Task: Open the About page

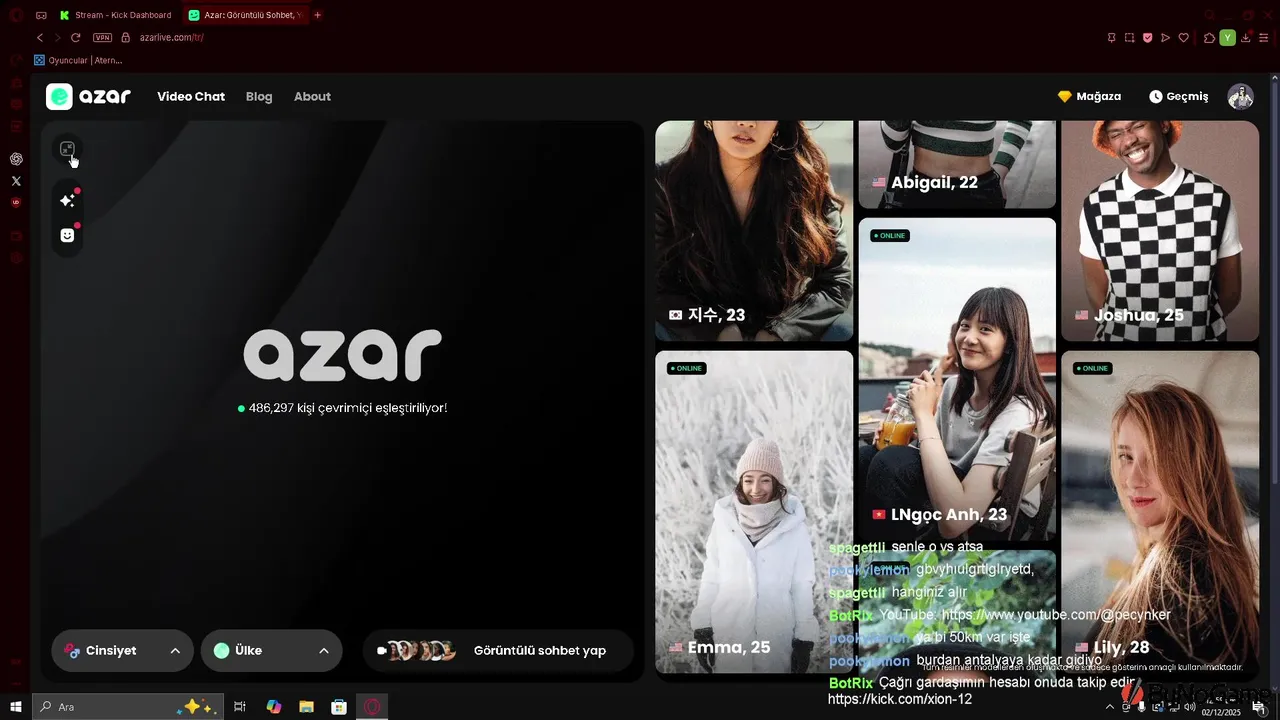Action: tap(312, 97)
